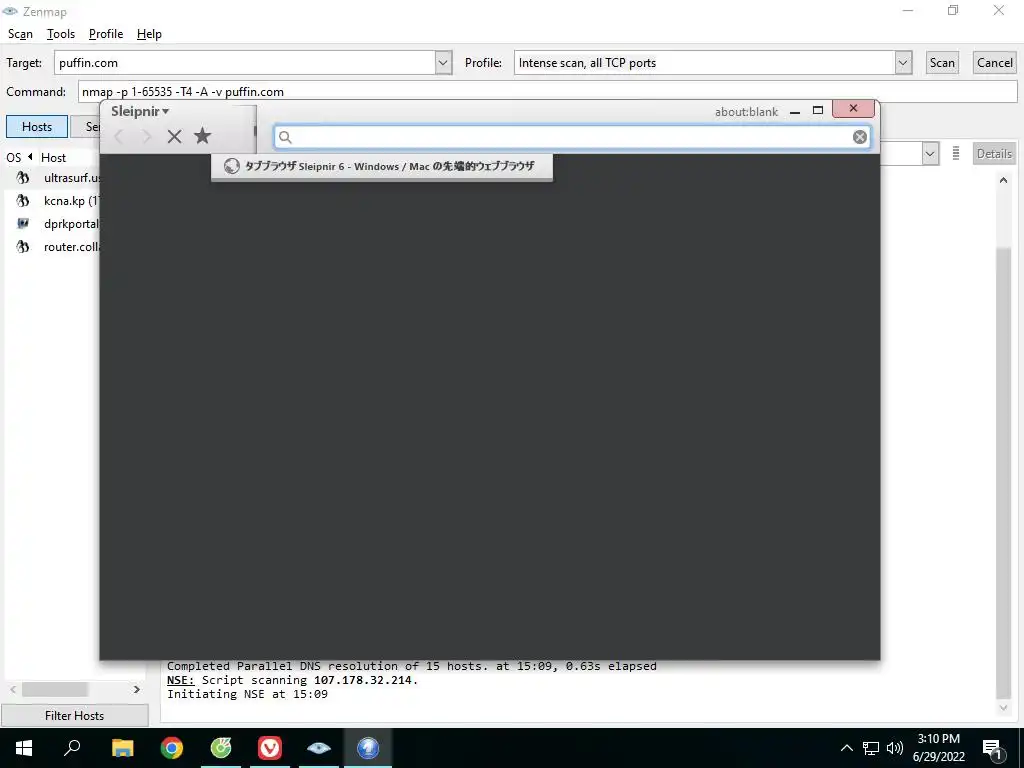Viewport: 1024px width, 768px height.
Task: Click OS icon beside dprkportal
Action: coord(23,223)
